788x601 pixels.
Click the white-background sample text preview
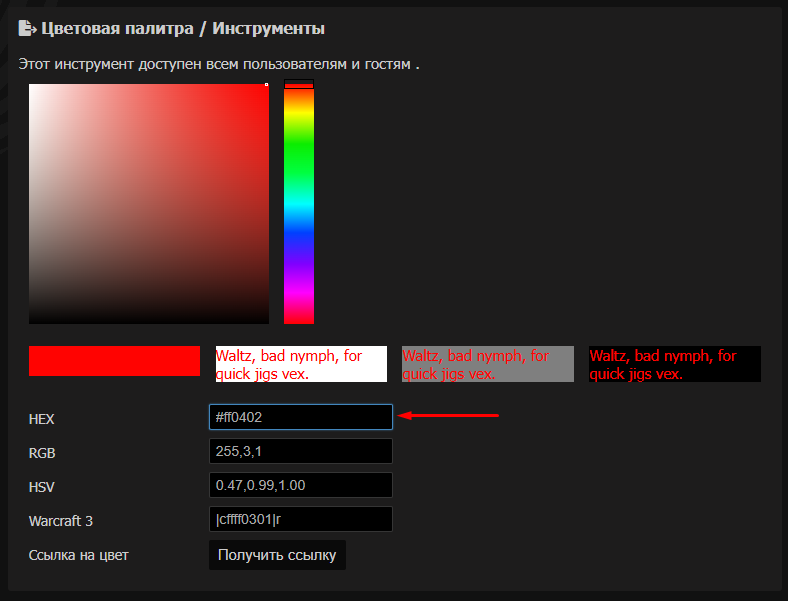[302, 364]
